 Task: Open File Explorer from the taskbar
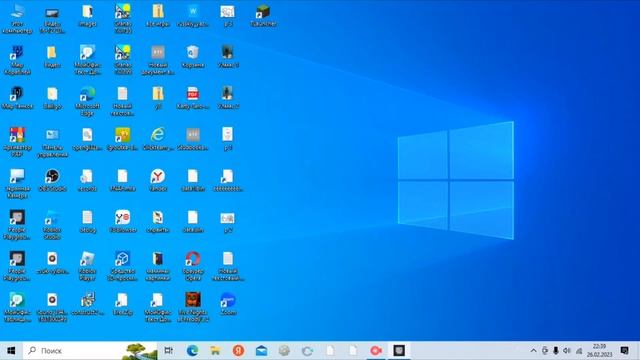tap(215, 351)
